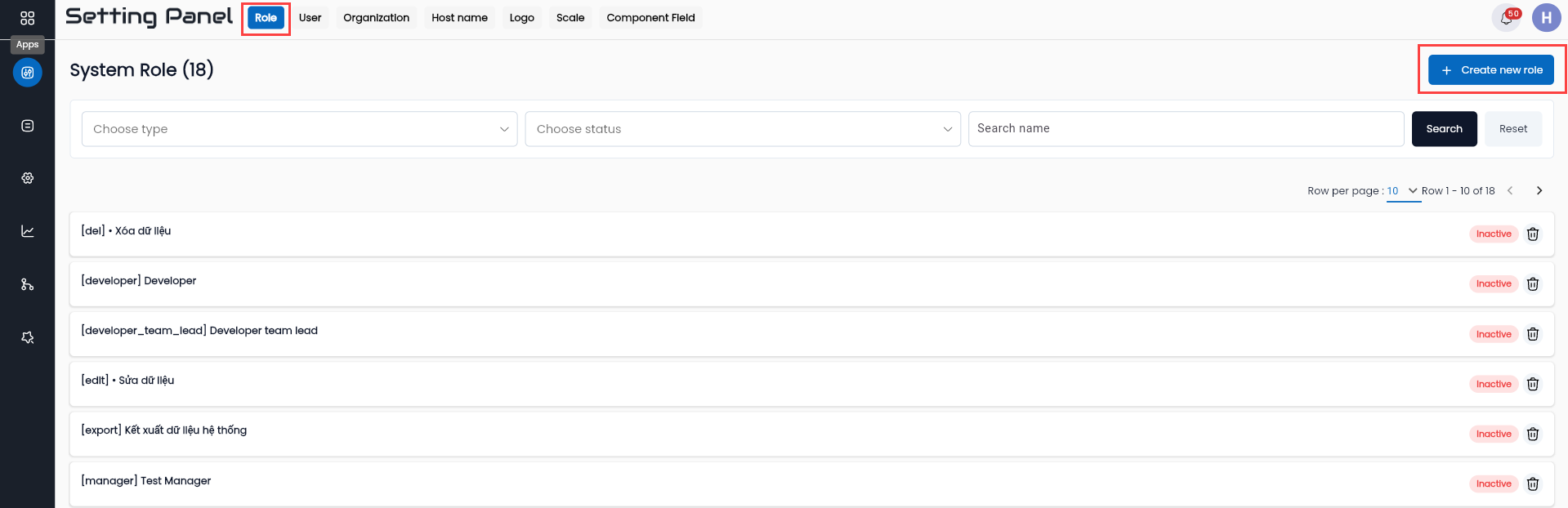Click trash icon for Developer team lead role
The image size is (1568, 508).
1533,334
